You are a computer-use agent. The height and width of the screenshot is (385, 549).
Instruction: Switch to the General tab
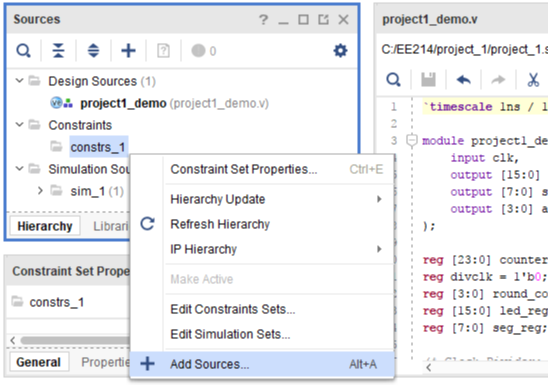(x=39, y=362)
